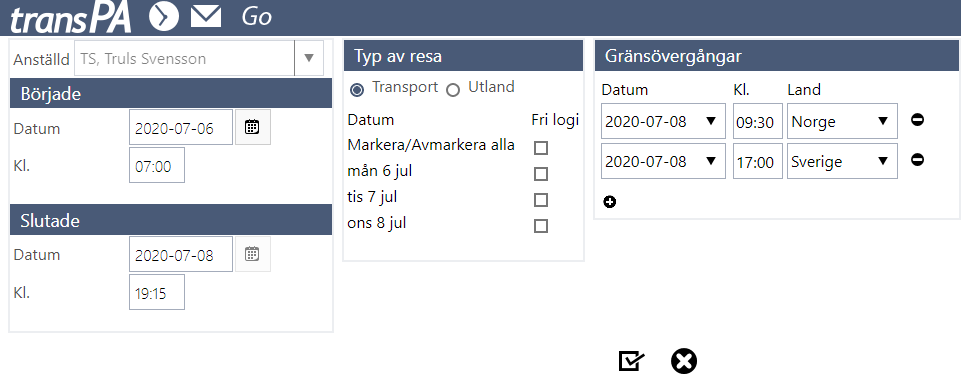Screen dimensions: 961x377
Task: Remove the Norge border crossing row
Action: click(x=917, y=120)
